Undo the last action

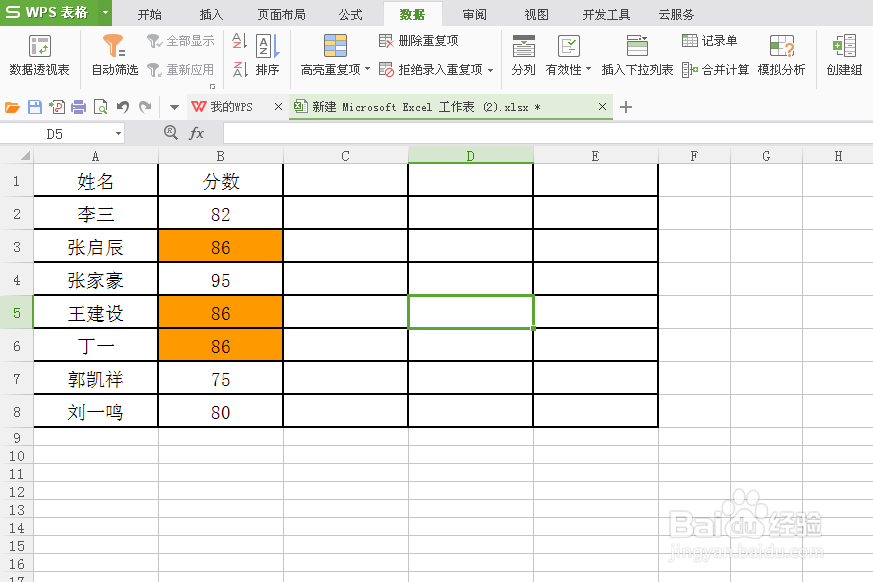(124, 105)
